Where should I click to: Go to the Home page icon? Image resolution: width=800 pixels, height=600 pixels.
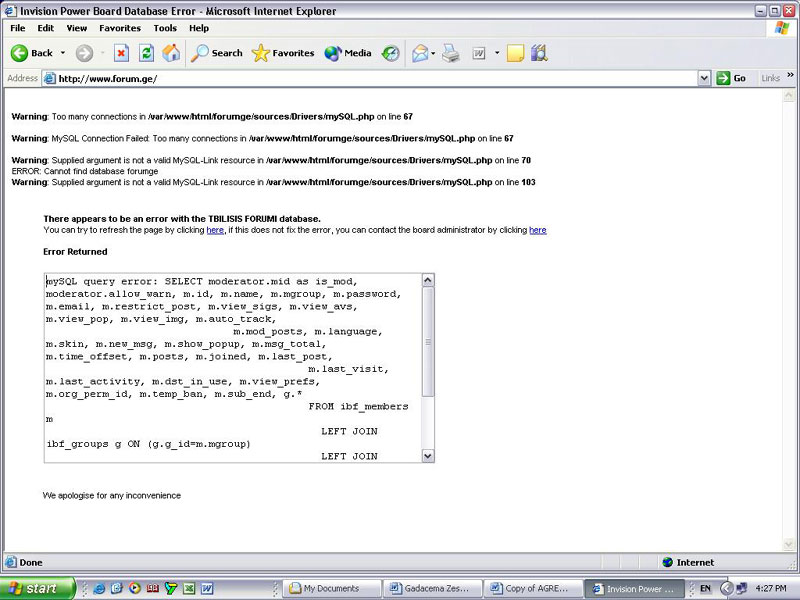click(171, 53)
